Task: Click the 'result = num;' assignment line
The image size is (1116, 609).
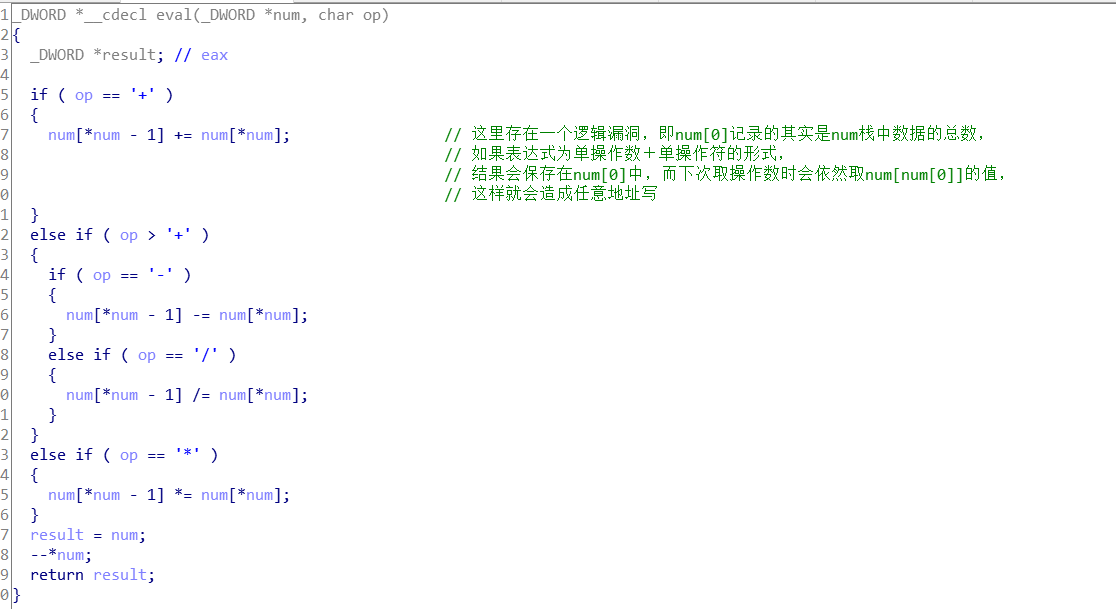Action: (x=88, y=535)
